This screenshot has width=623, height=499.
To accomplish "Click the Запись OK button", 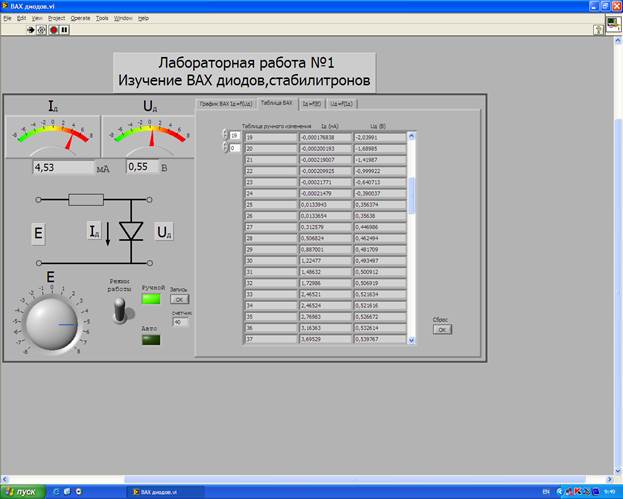I will [x=180, y=299].
